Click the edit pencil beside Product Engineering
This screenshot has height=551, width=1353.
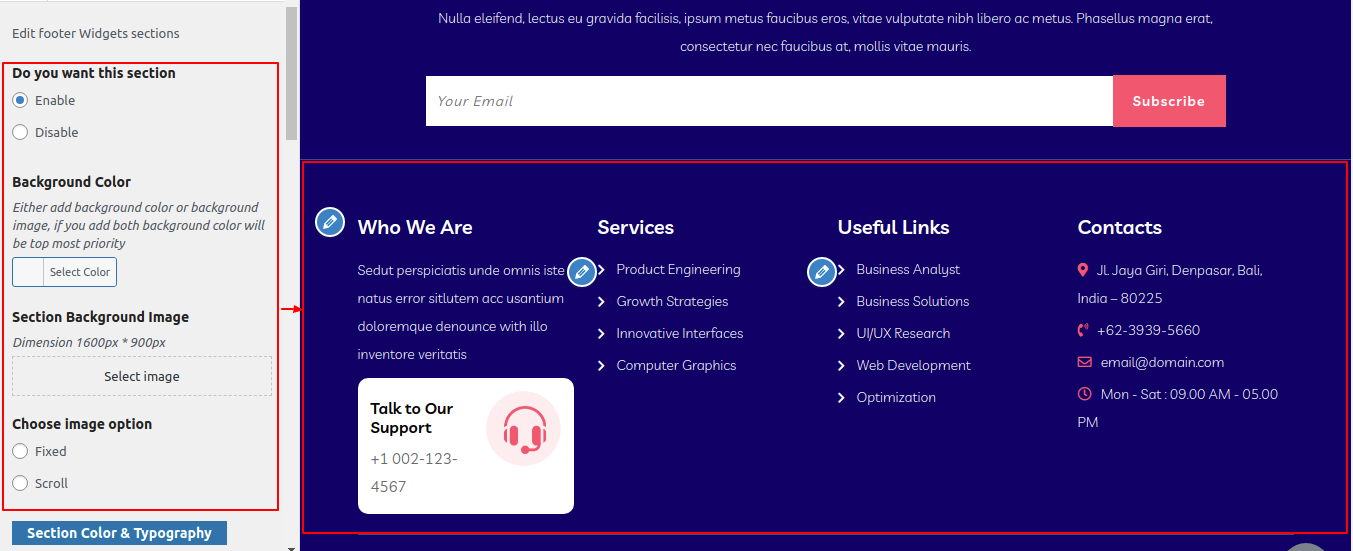point(582,271)
